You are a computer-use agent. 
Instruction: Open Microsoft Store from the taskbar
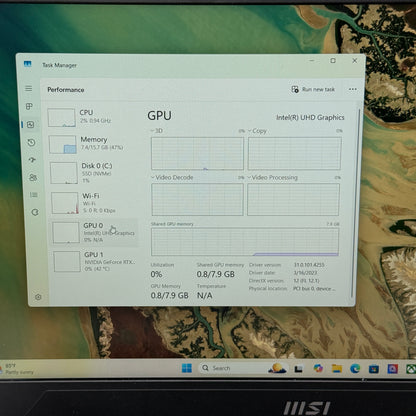(x=374, y=369)
